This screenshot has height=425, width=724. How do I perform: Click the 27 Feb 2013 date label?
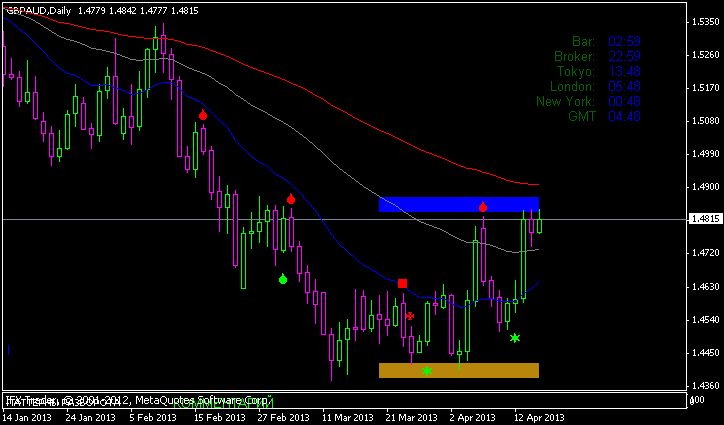(x=284, y=418)
